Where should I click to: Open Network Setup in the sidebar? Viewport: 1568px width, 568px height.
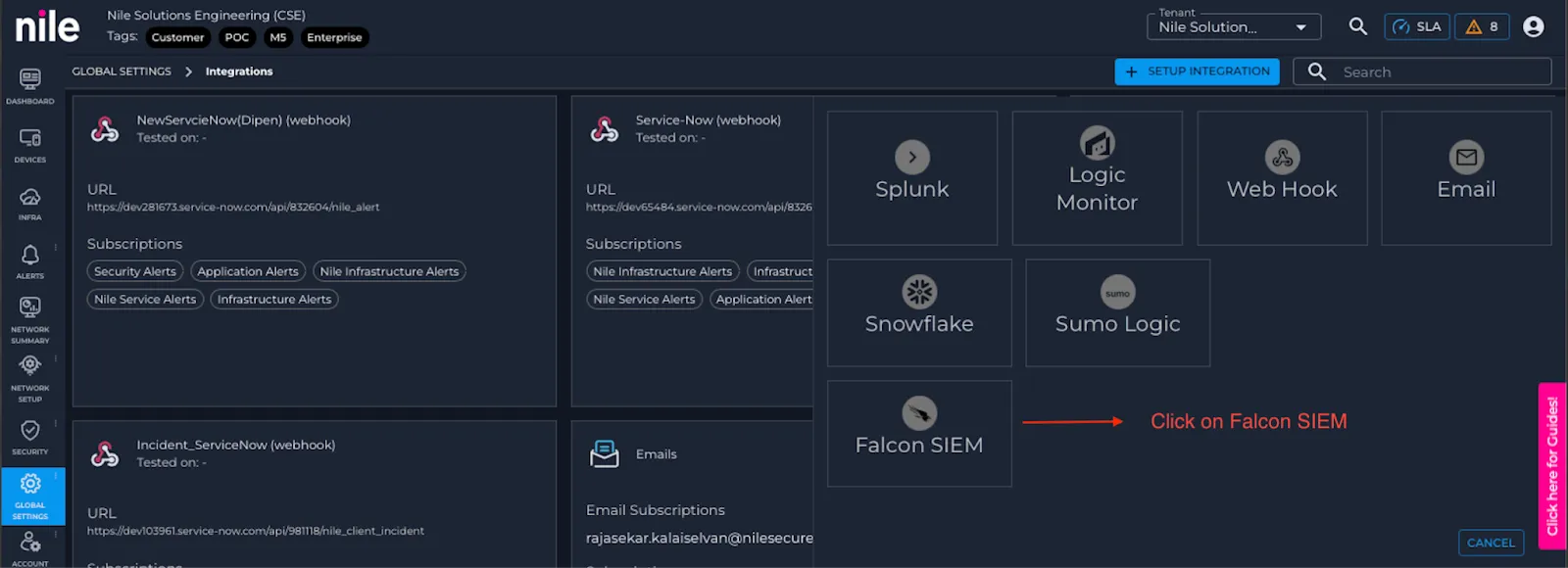point(30,378)
